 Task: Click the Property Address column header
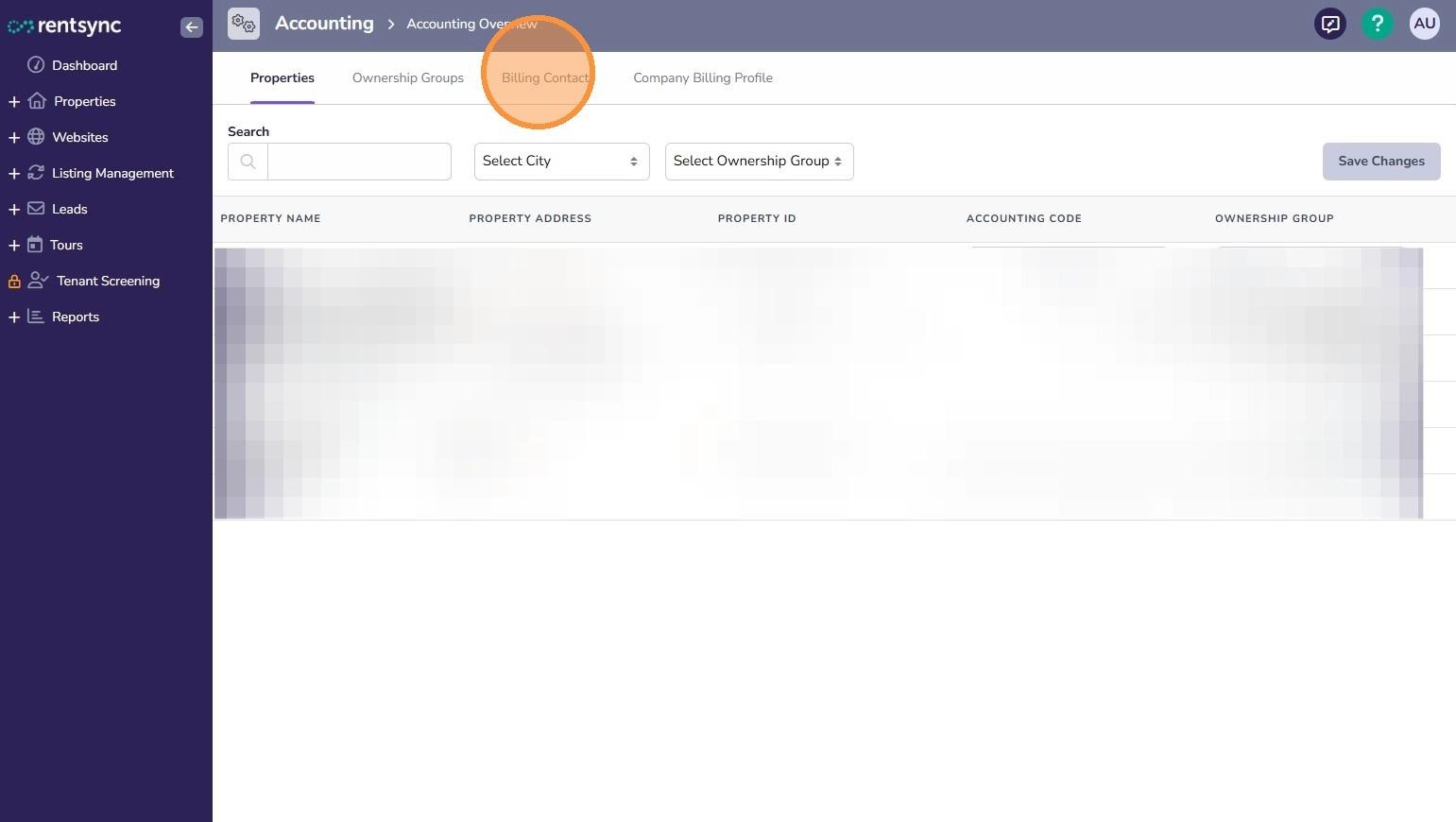point(530,218)
